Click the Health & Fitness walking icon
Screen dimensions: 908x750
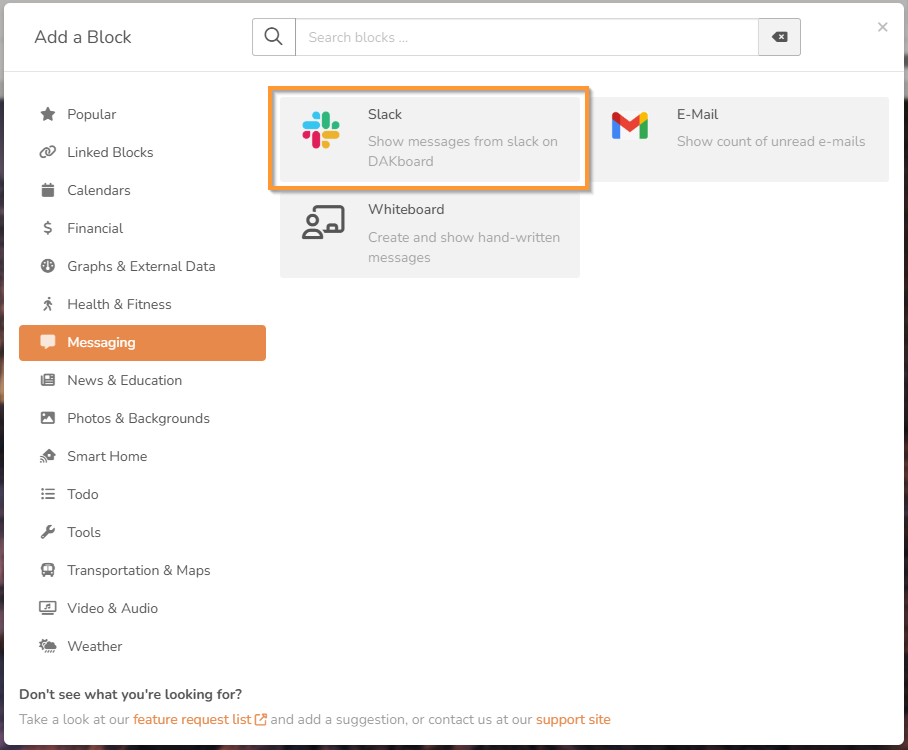[x=48, y=304]
